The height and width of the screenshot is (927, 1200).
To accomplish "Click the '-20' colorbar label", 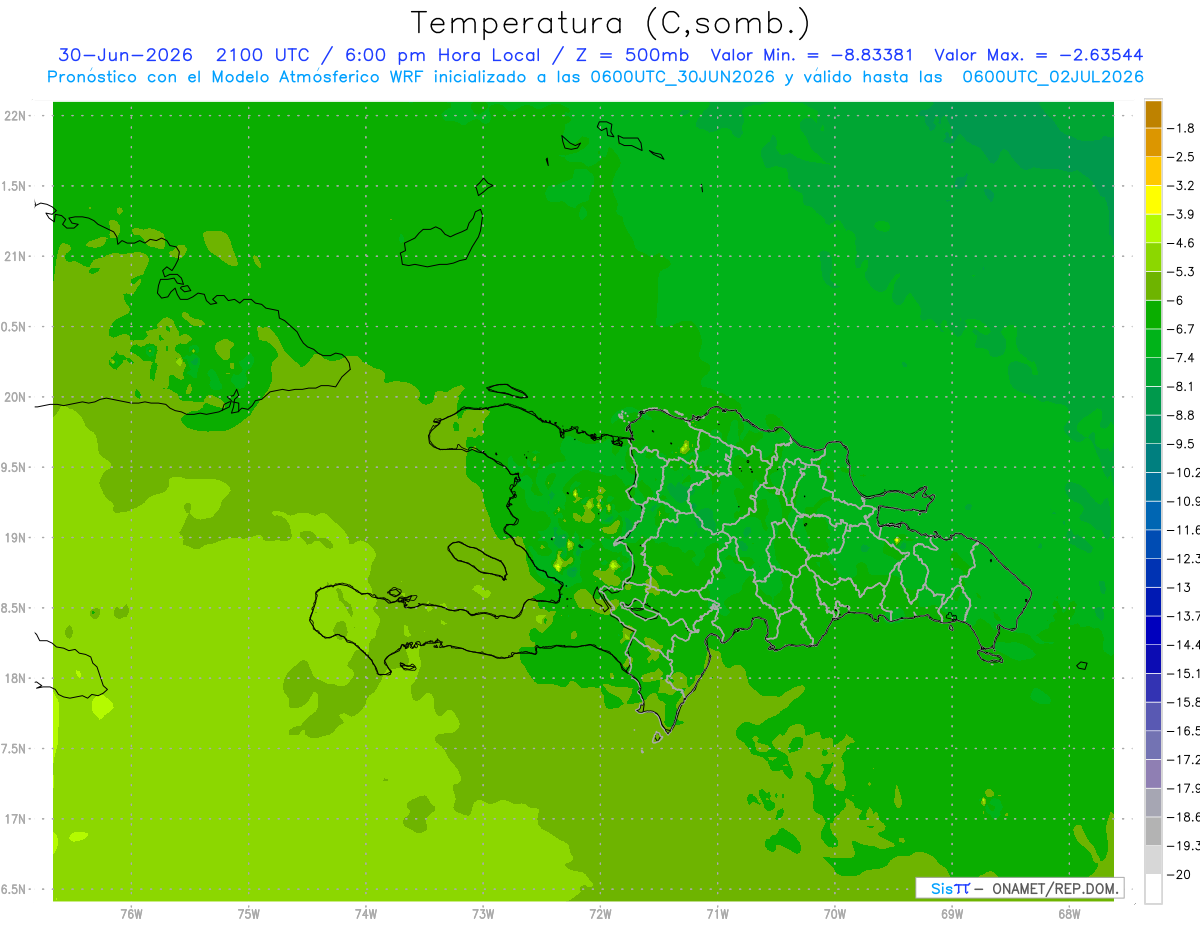I will click(1180, 875).
